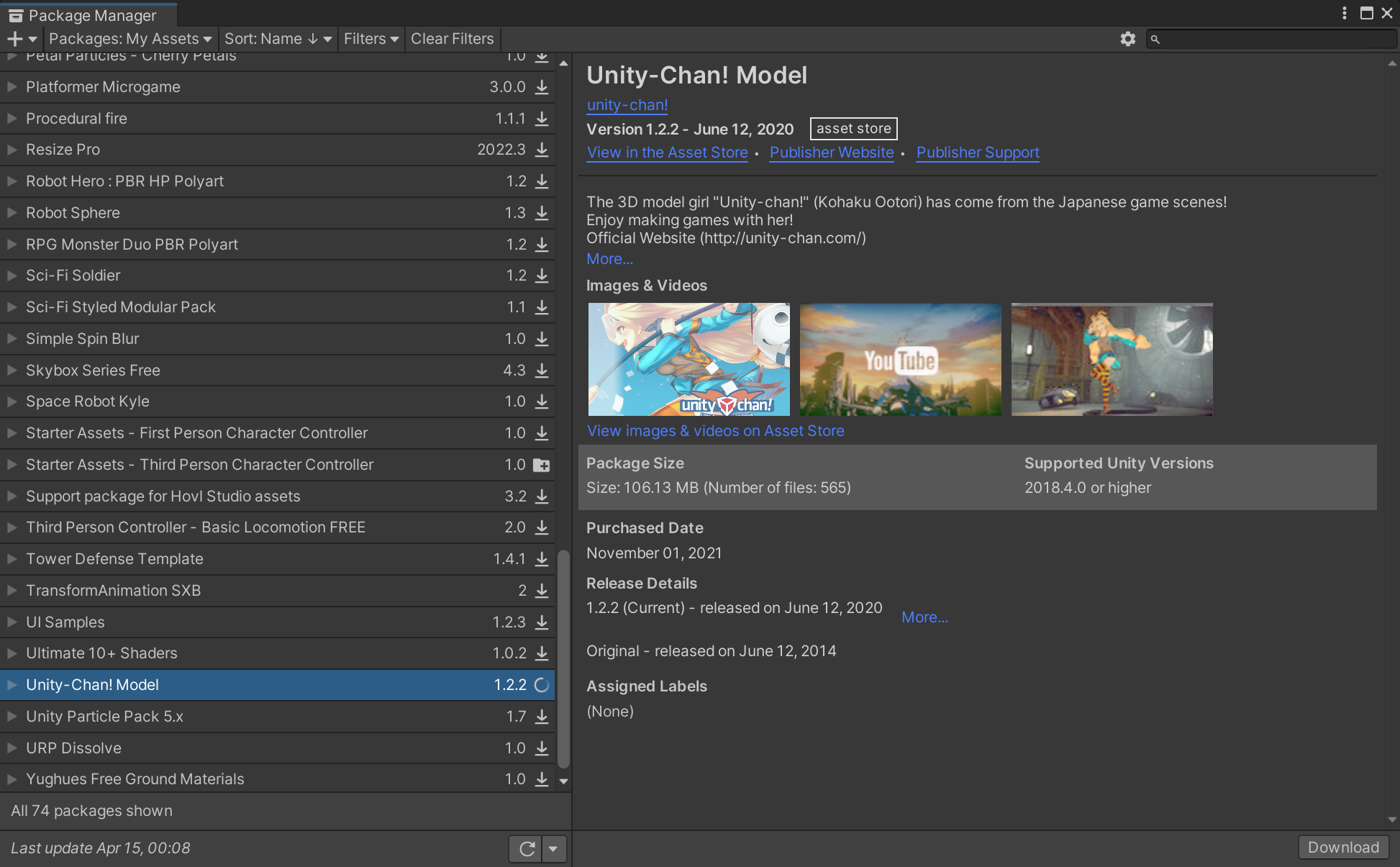Screen dimensions: 1400x867
Task: Open the add package plus dropdown
Action: [22, 39]
